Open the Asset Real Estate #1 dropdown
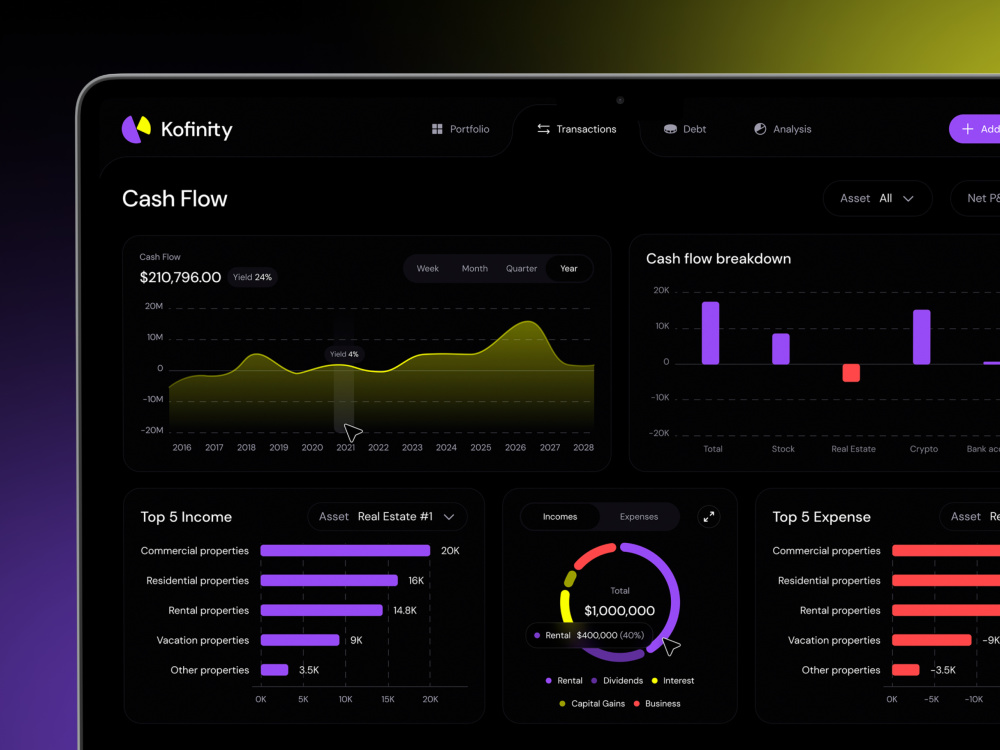Screen dimensions: 1000x750 click(387, 517)
